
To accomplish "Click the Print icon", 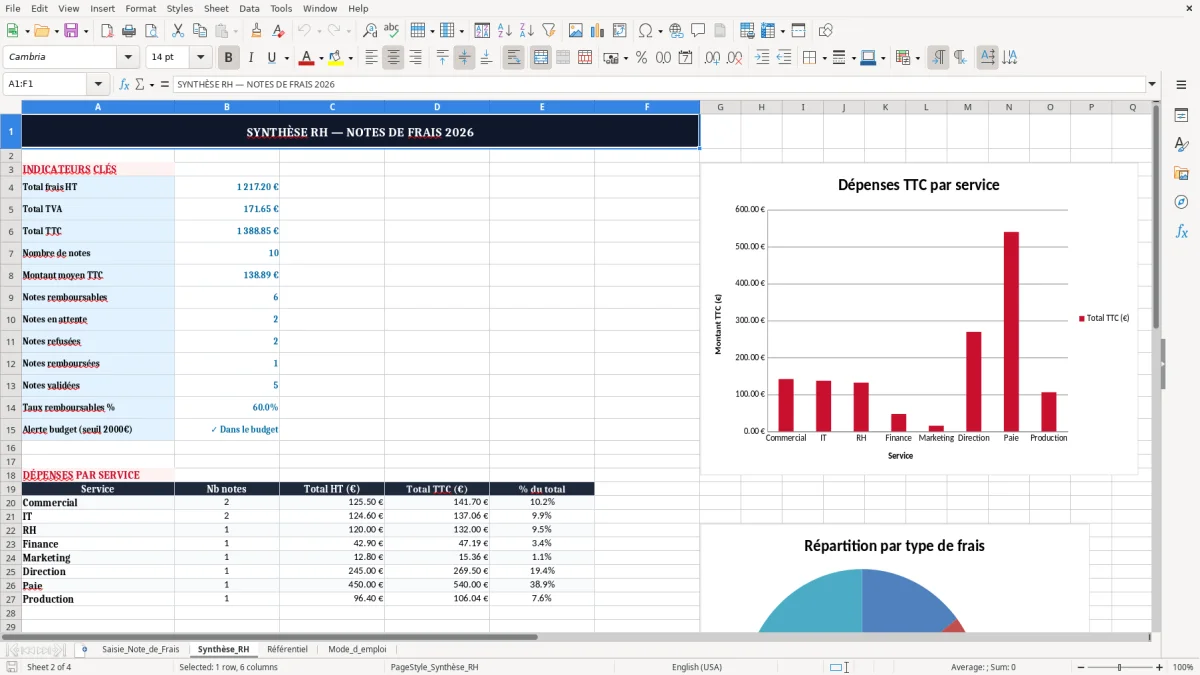I will (x=127, y=31).
